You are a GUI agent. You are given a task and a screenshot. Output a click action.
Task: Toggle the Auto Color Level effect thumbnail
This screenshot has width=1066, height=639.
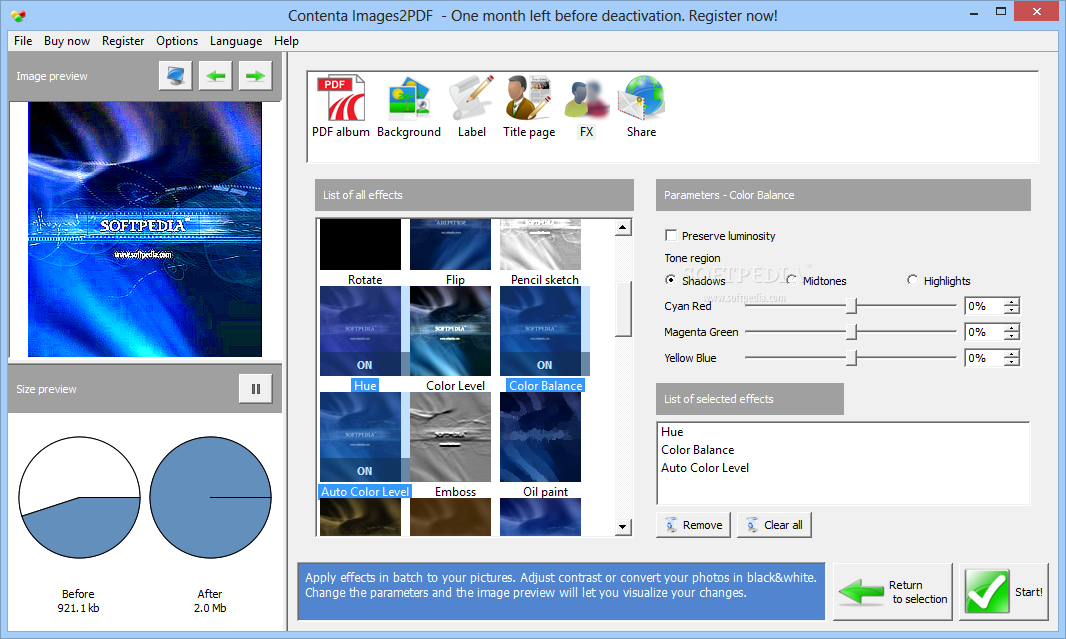360,437
